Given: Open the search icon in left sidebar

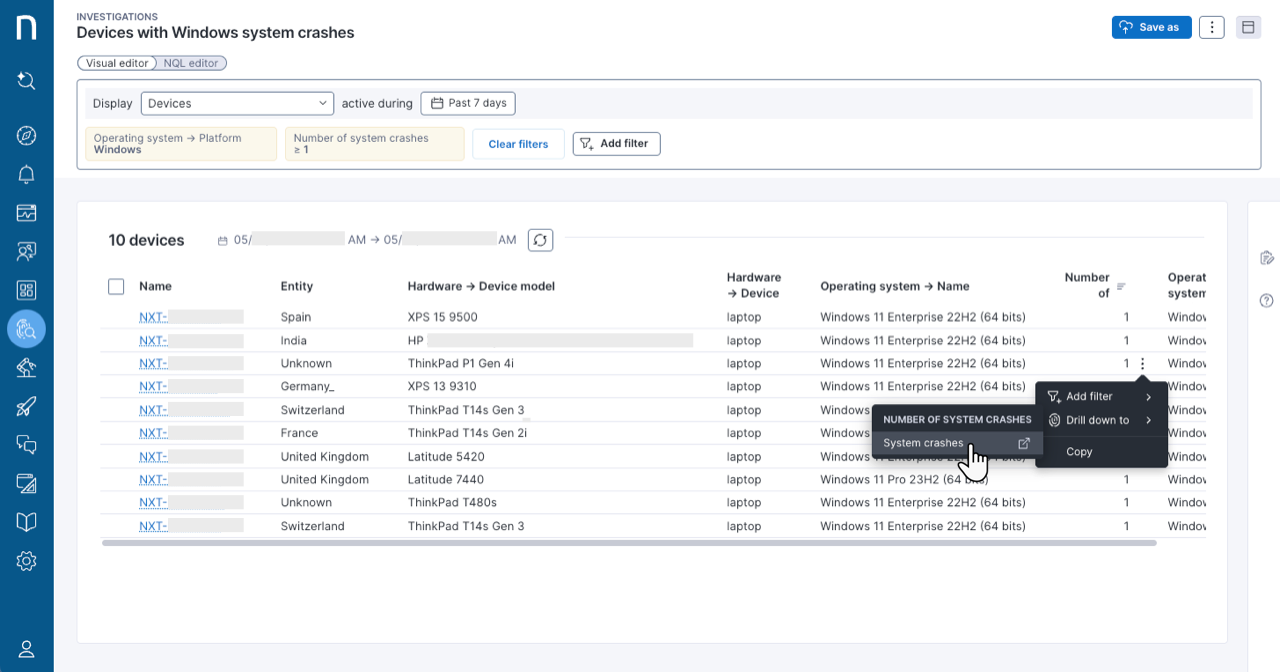Looking at the screenshot, I should (x=27, y=80).
